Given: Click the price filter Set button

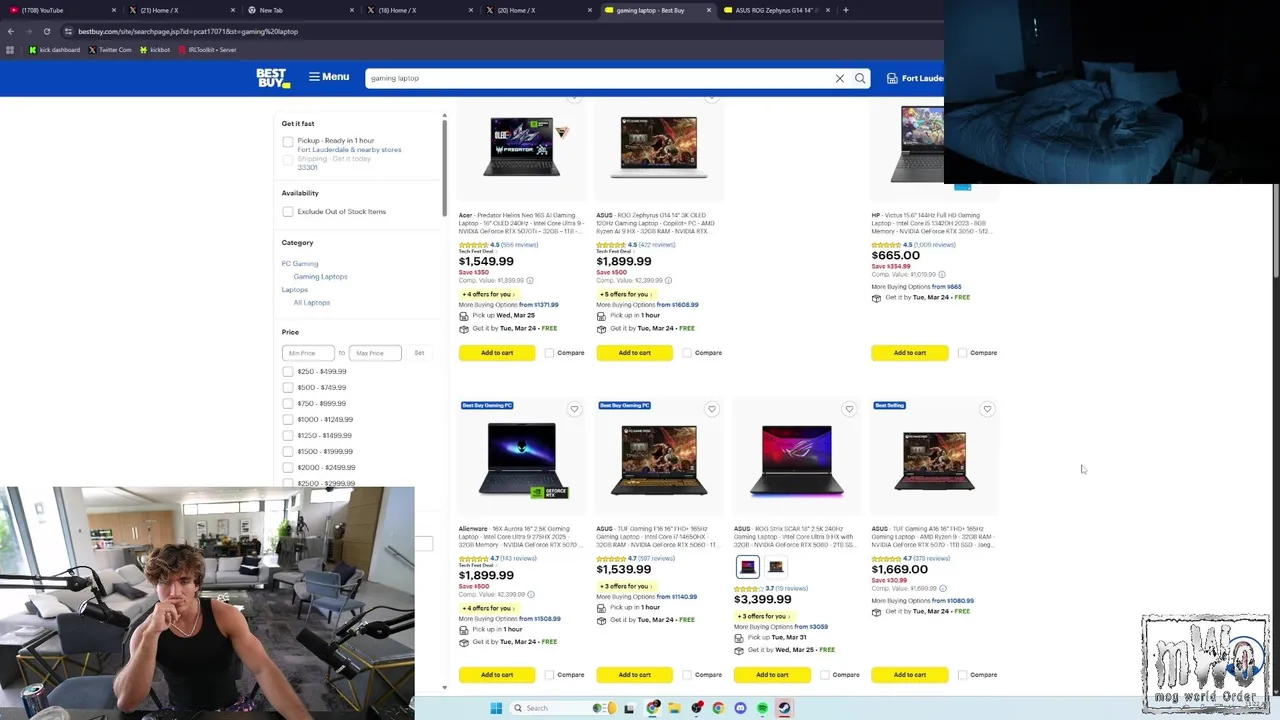Looking at the screenshot, I should (419, 353).
